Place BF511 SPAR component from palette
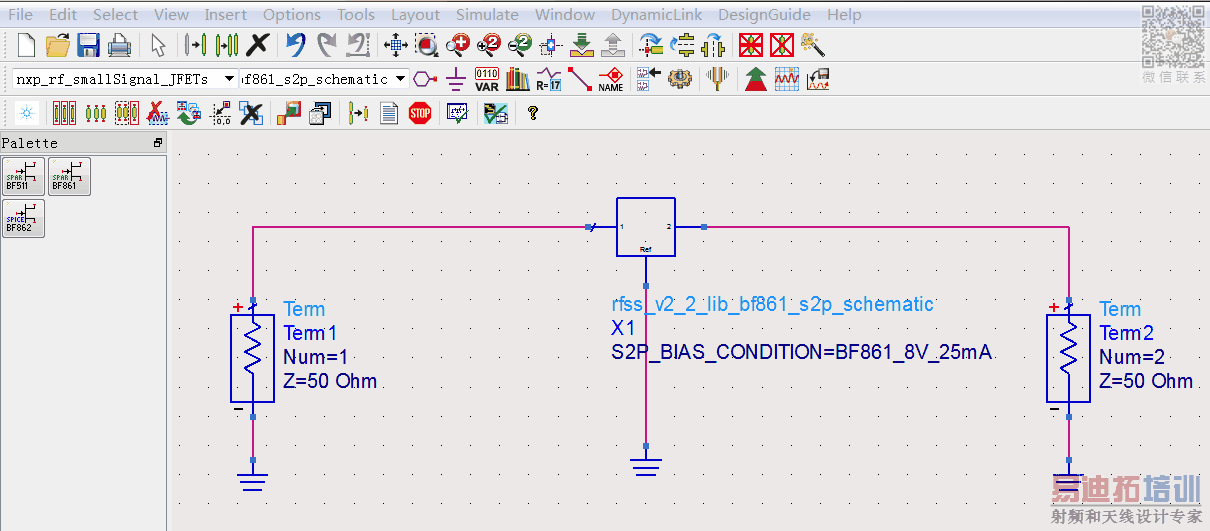The width and height of the screenshot is (1210, 531). [23, 176]
